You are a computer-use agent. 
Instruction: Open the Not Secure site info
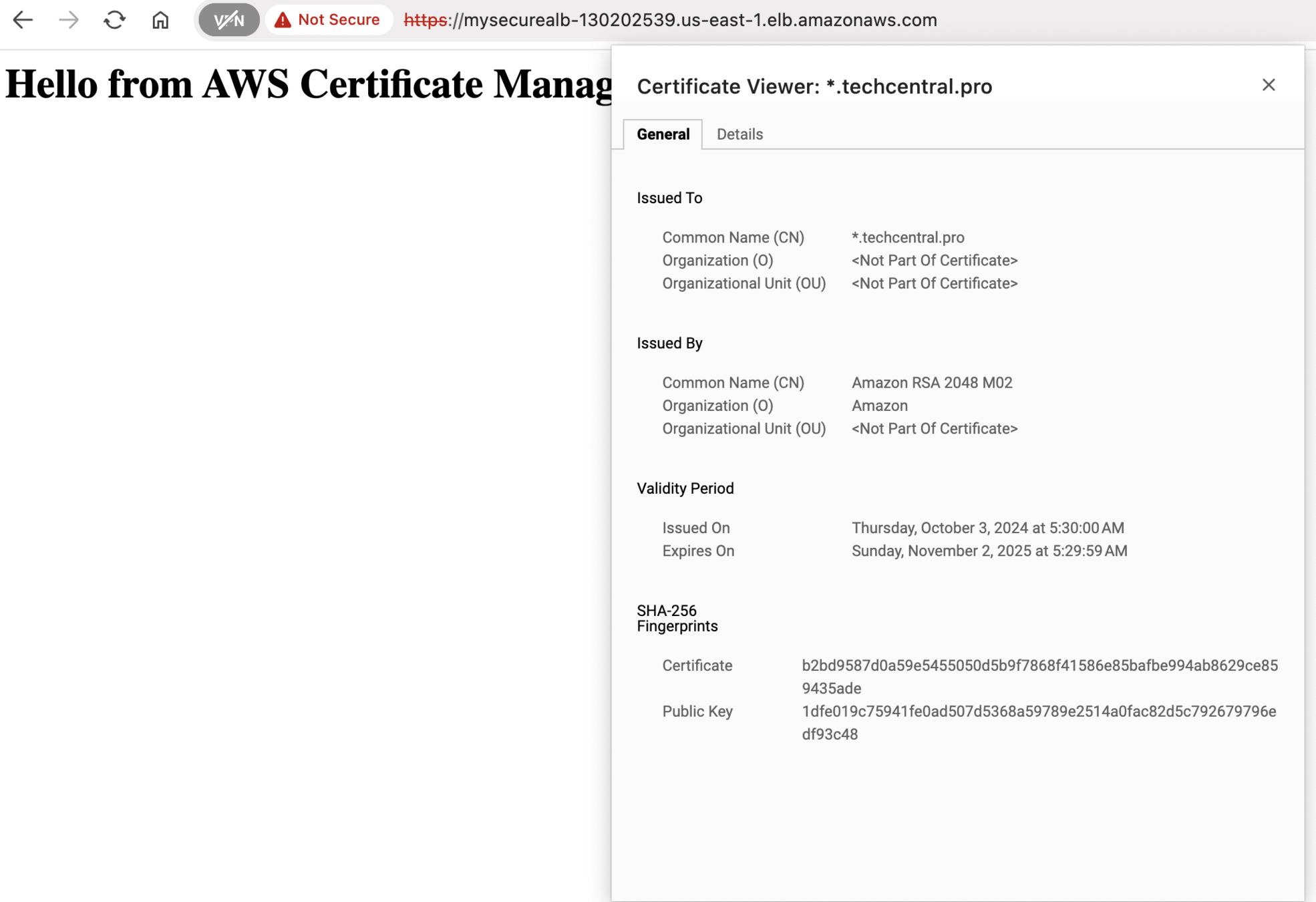tap(338, 20)
